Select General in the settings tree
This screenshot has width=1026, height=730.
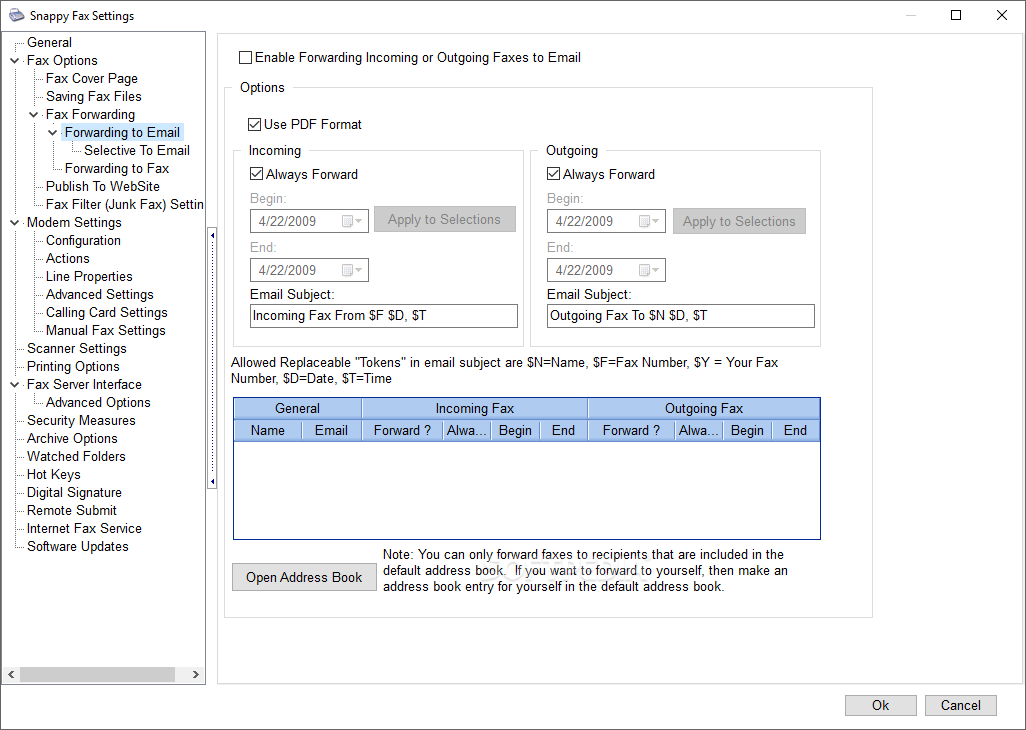point(49,43)
